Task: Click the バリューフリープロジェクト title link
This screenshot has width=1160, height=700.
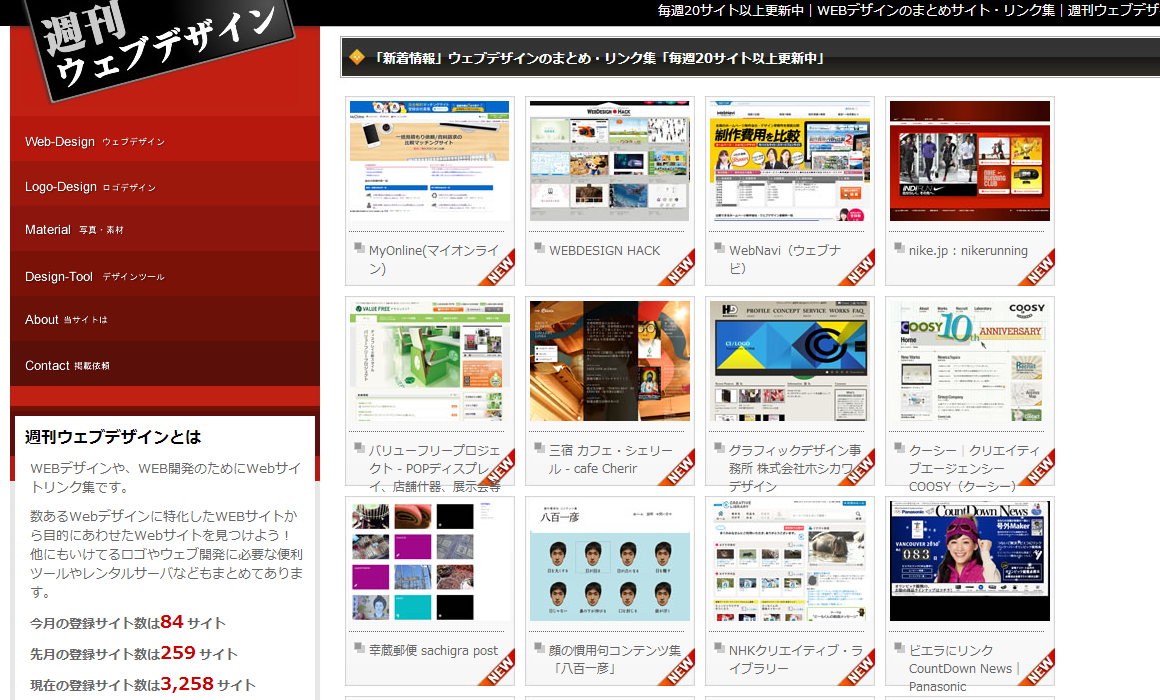Action: click(x=435, y=468)
